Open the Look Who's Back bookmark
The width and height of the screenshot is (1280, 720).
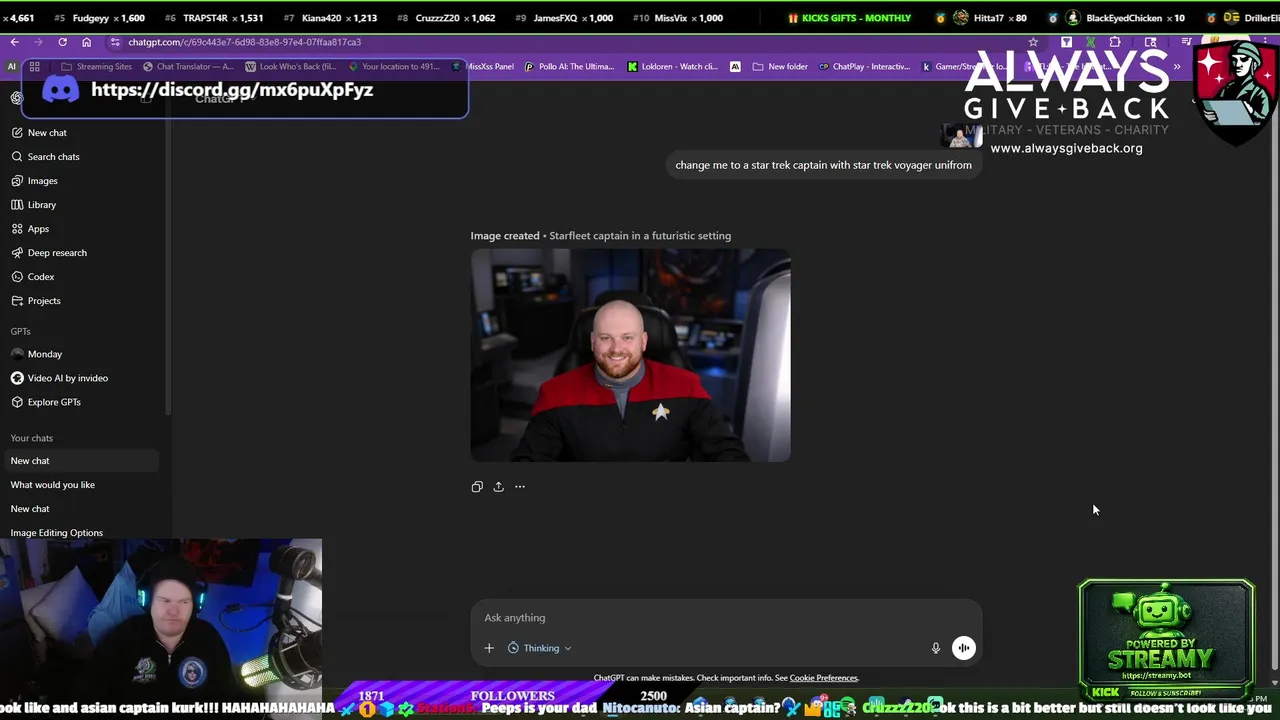point(290,67)
